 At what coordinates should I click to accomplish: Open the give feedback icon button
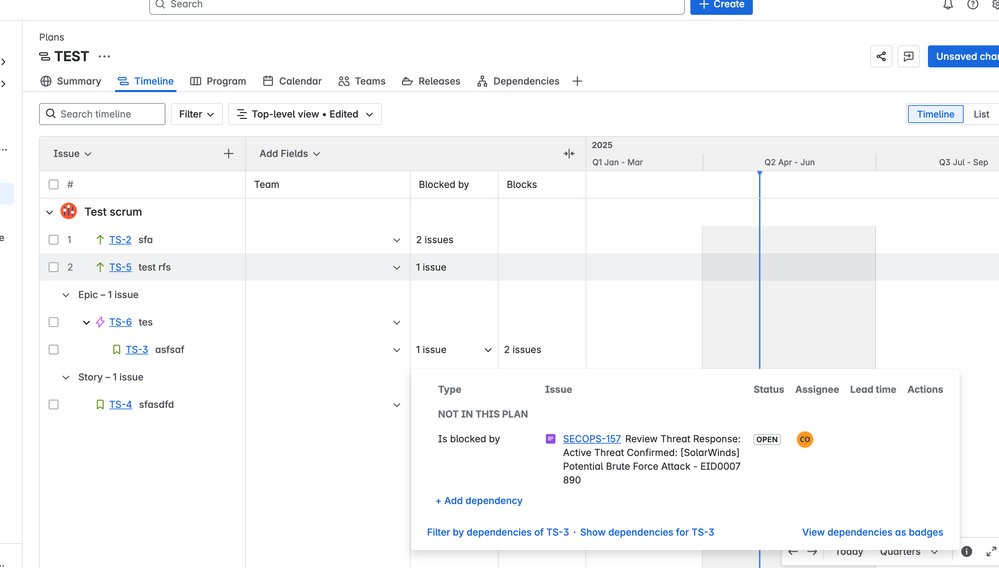[909, 57]
